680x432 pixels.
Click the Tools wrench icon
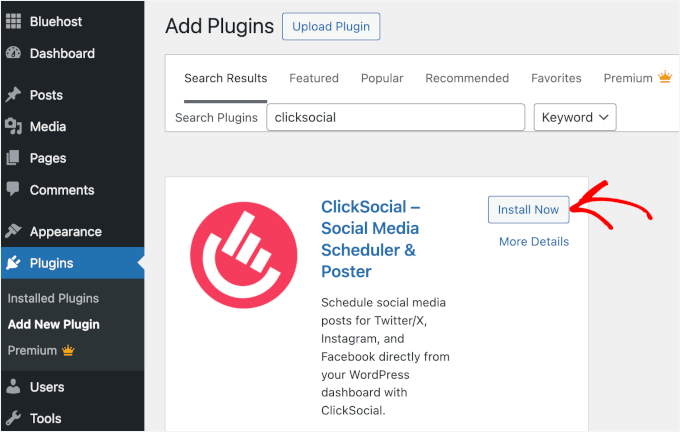point(13,418)
